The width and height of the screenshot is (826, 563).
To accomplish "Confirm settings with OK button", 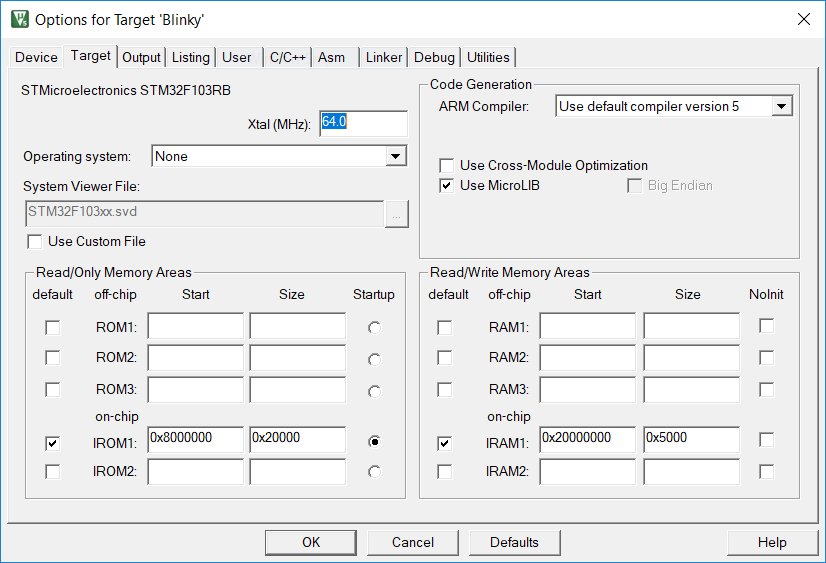I will click(x=311, y=542).
